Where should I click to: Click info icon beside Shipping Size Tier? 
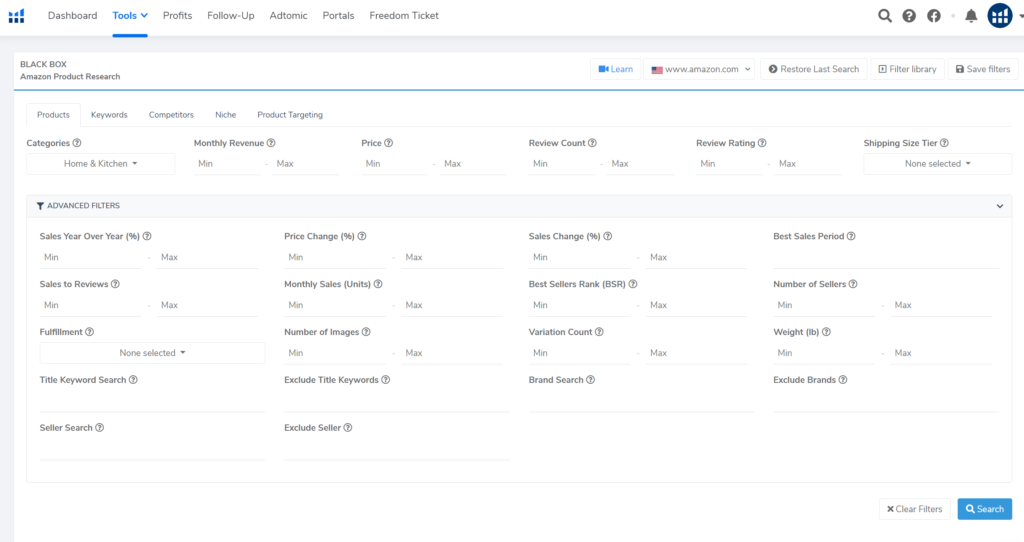[944, 143]
